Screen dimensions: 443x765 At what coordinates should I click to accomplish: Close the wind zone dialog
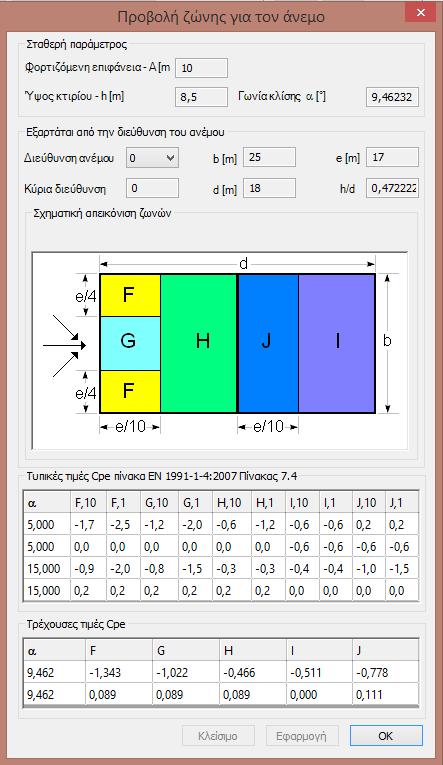[x=421, y=13]
